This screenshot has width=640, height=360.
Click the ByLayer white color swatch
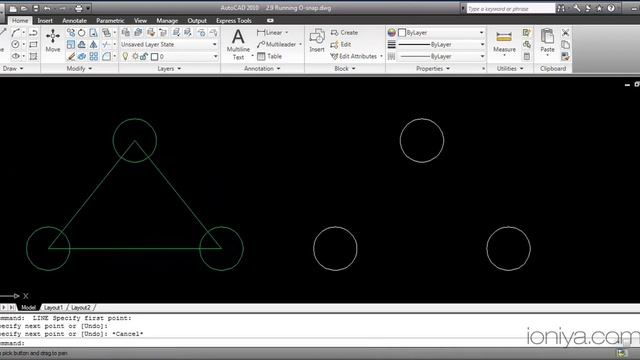pyautogui.click(x=402, y=33)
